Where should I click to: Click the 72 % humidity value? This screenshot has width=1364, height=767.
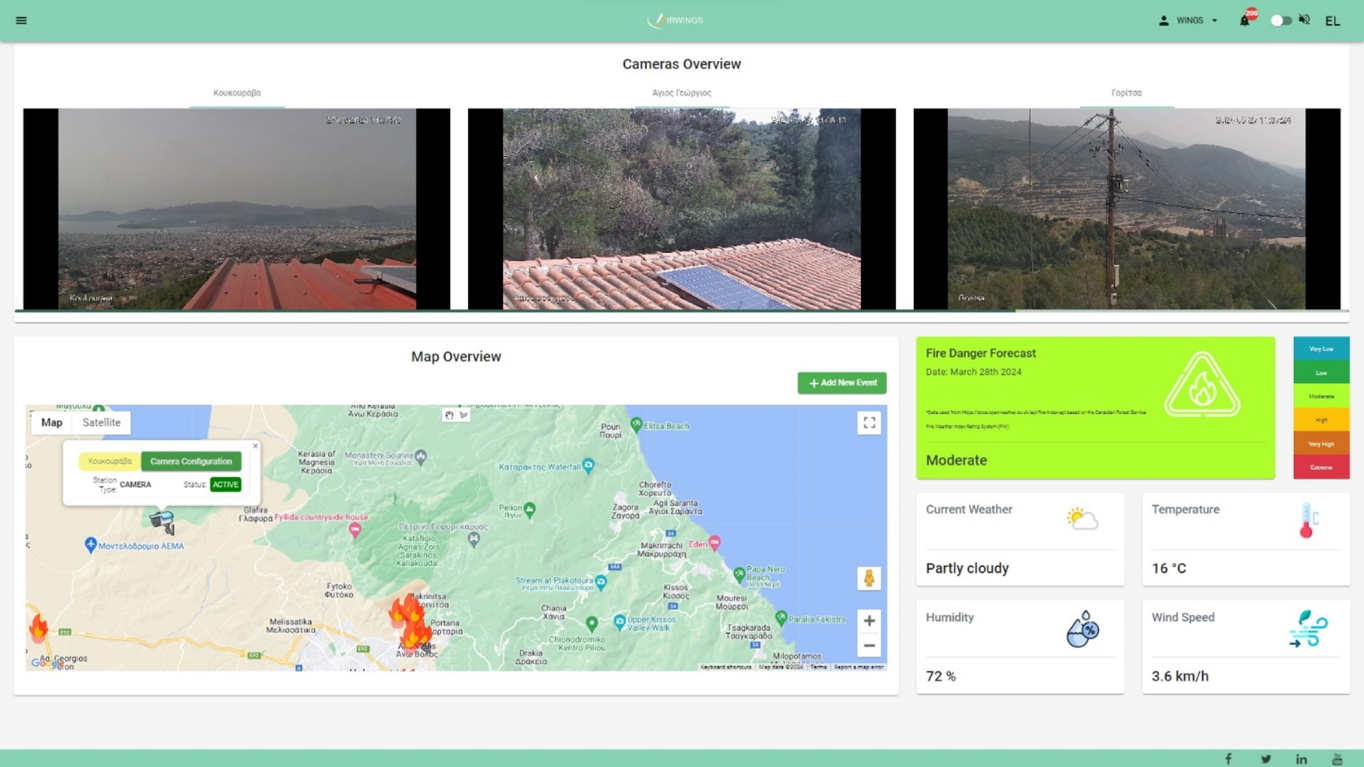tap(941, 676)
